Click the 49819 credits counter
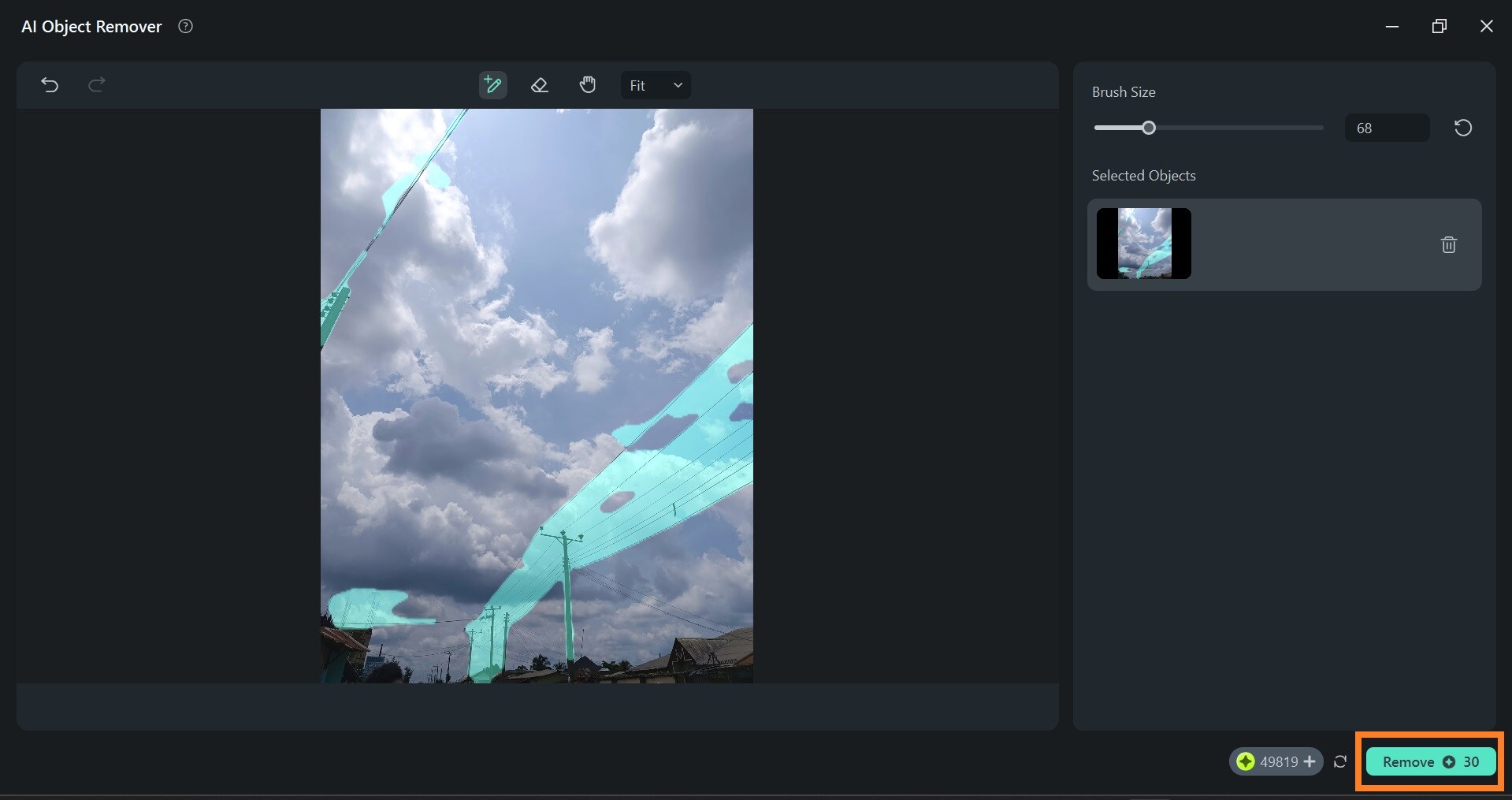1512x800 pixels. pos(1276,761)
